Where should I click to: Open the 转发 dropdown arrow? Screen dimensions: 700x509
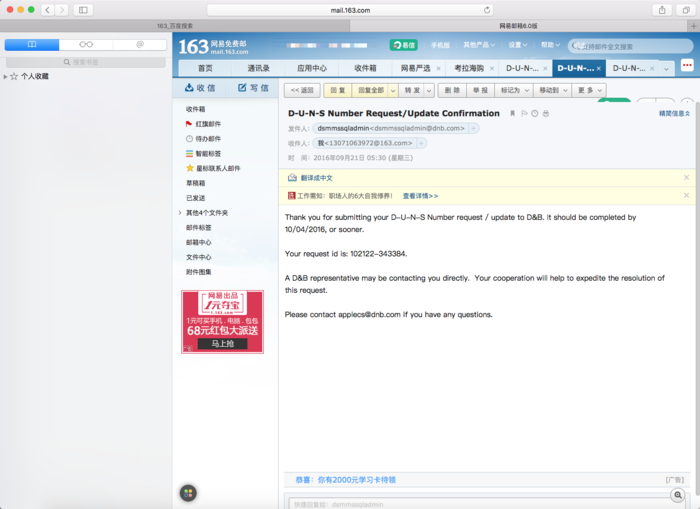[429, 91]
